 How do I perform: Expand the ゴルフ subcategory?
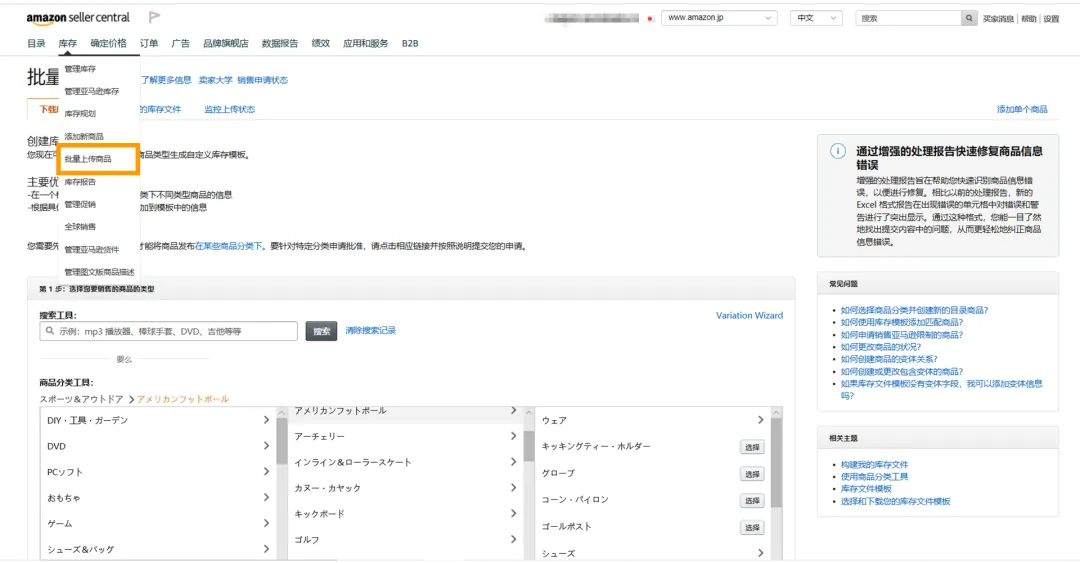[406, 540]
